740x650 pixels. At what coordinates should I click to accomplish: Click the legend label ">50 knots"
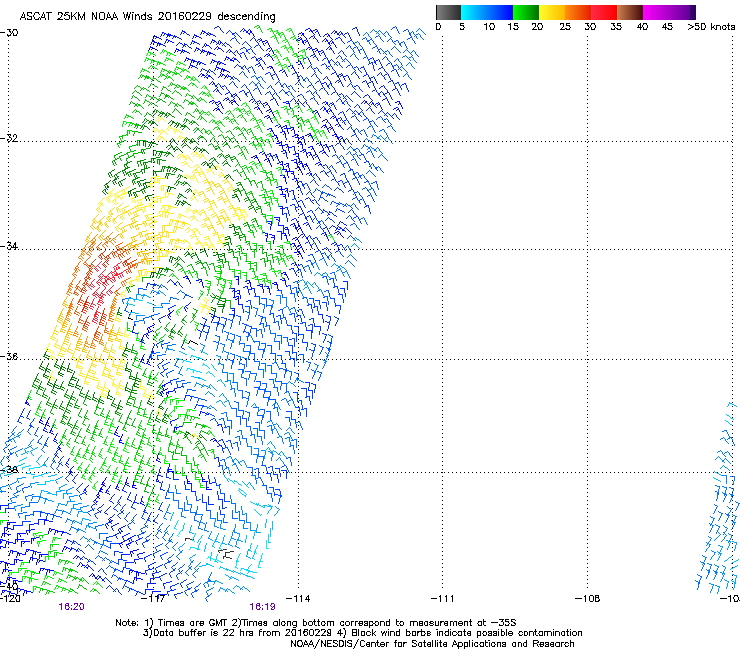click(x=711, y=27)
